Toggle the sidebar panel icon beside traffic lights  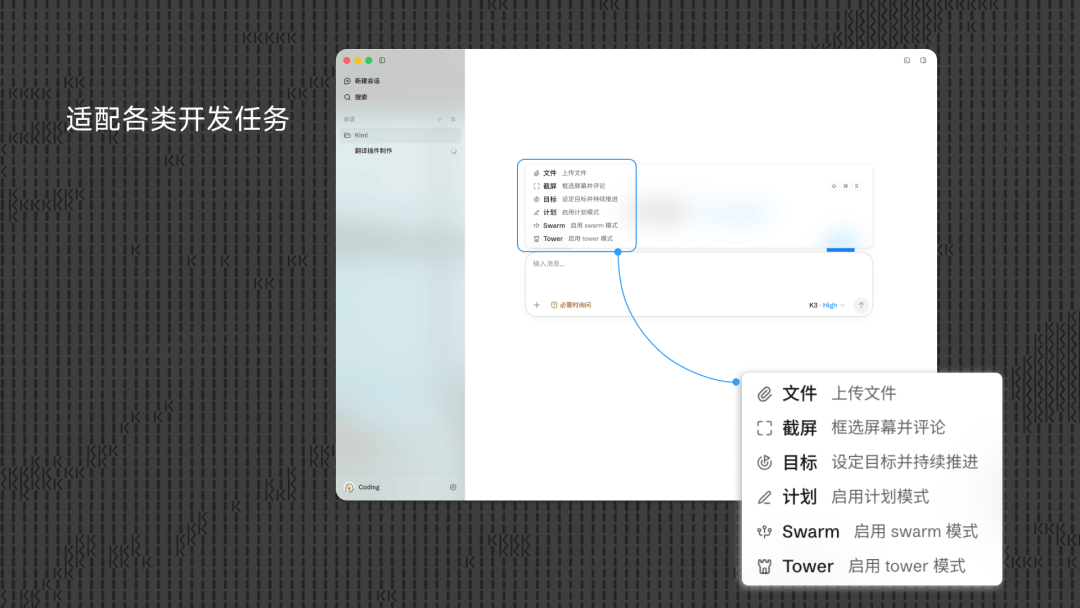(x=382, y=61)
